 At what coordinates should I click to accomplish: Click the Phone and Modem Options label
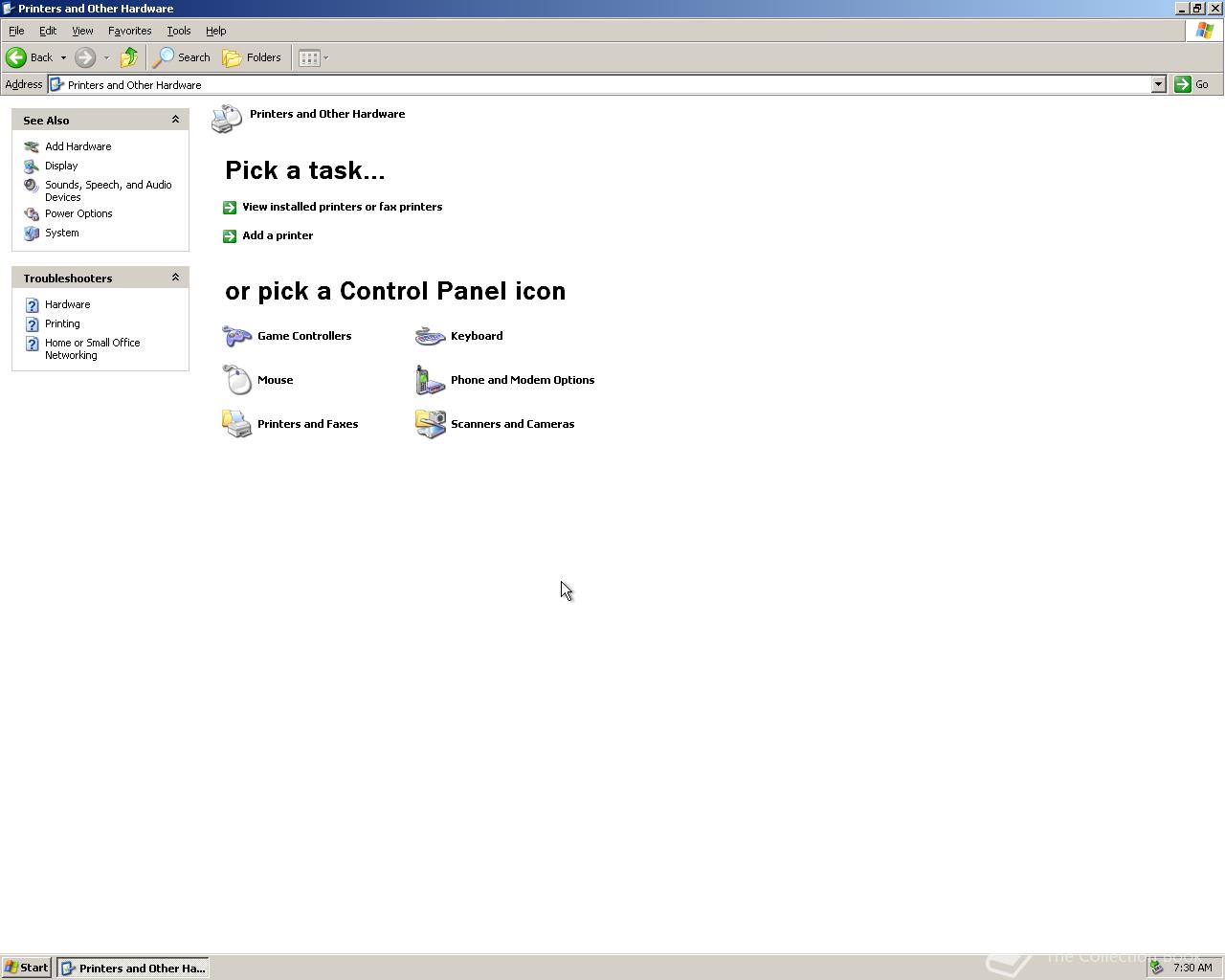(x=523, y=380)
